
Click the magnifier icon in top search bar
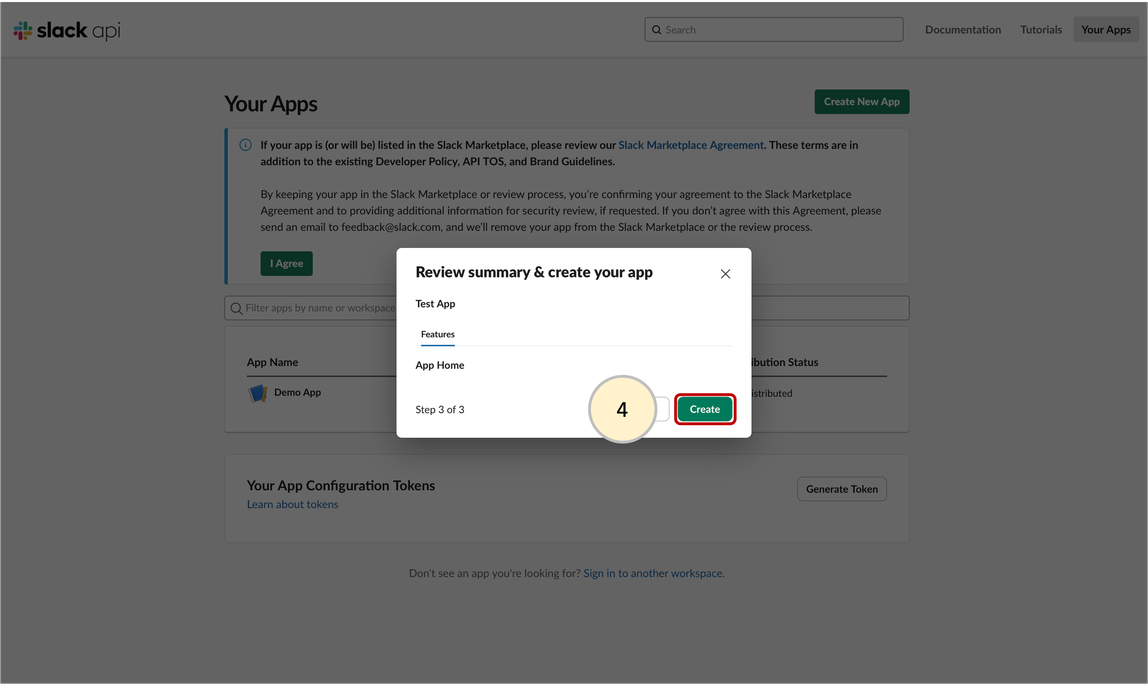point(657,30)
